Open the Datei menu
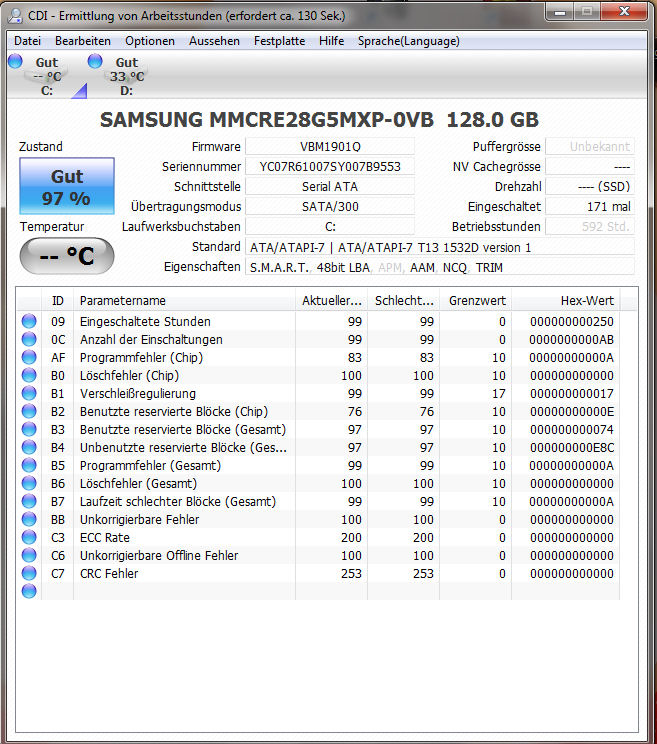This screenshot has width=657, height=744. tap(28, 41)
